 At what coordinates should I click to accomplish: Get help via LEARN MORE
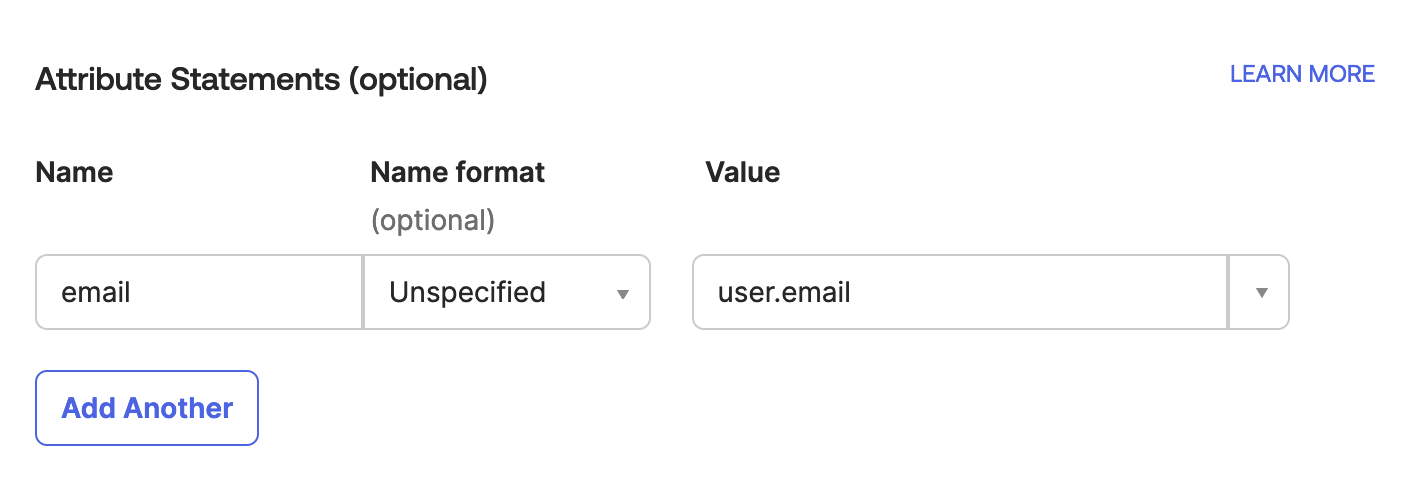(1302, 74)
